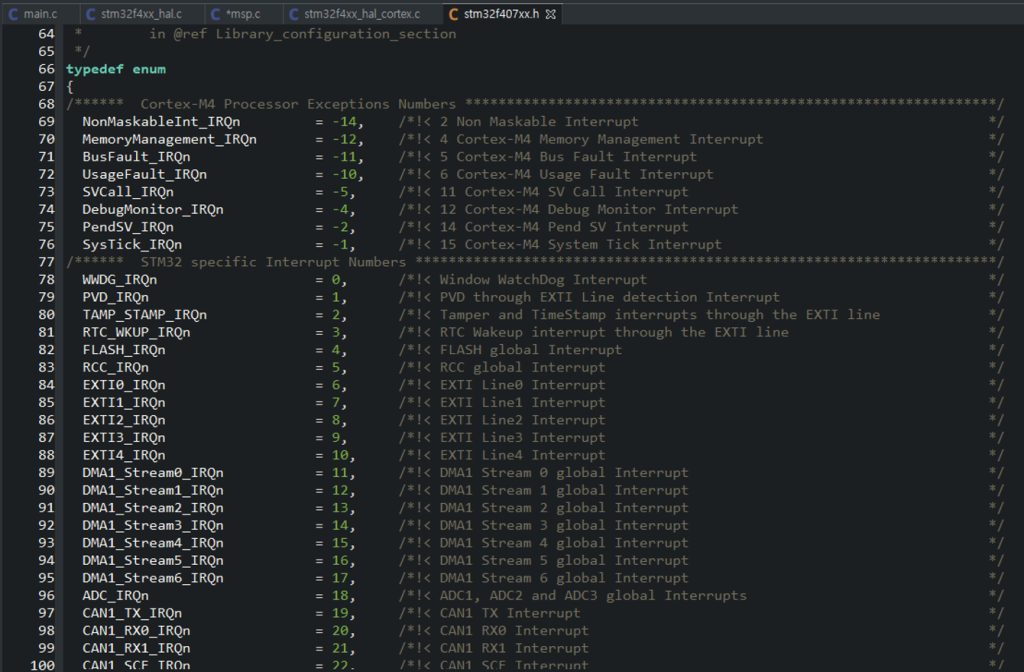This screenshot has width=1024, height=672.
Task: Open the stm32f4xx_hal_cortex.c tab
Action: click(355, 14)
